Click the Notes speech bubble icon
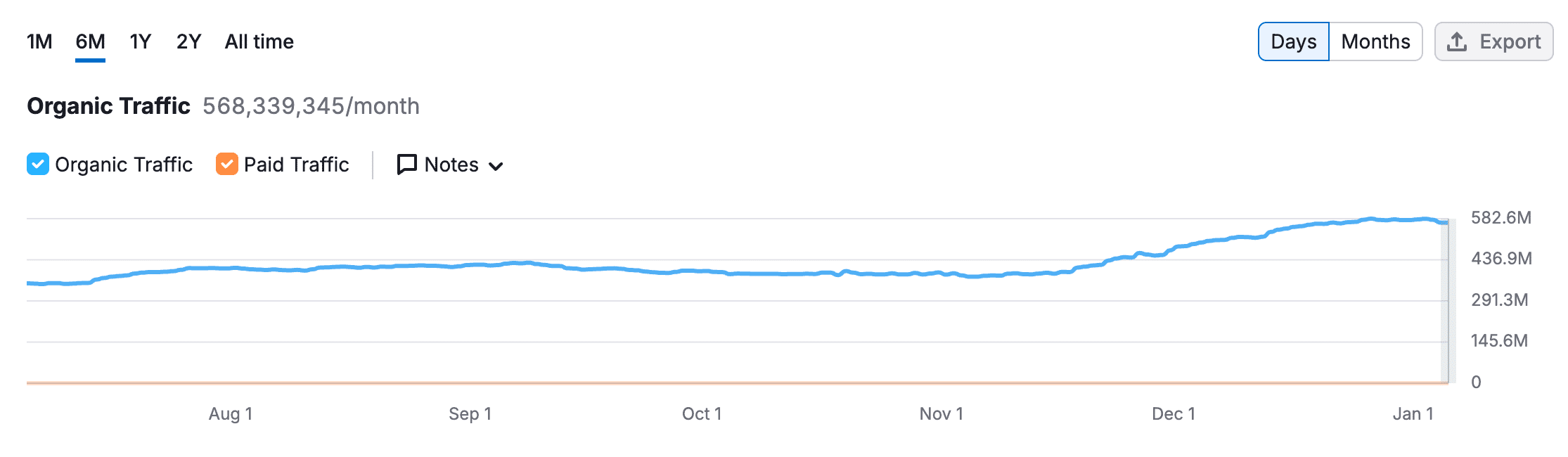1568x457 pixels. [406, 165]
